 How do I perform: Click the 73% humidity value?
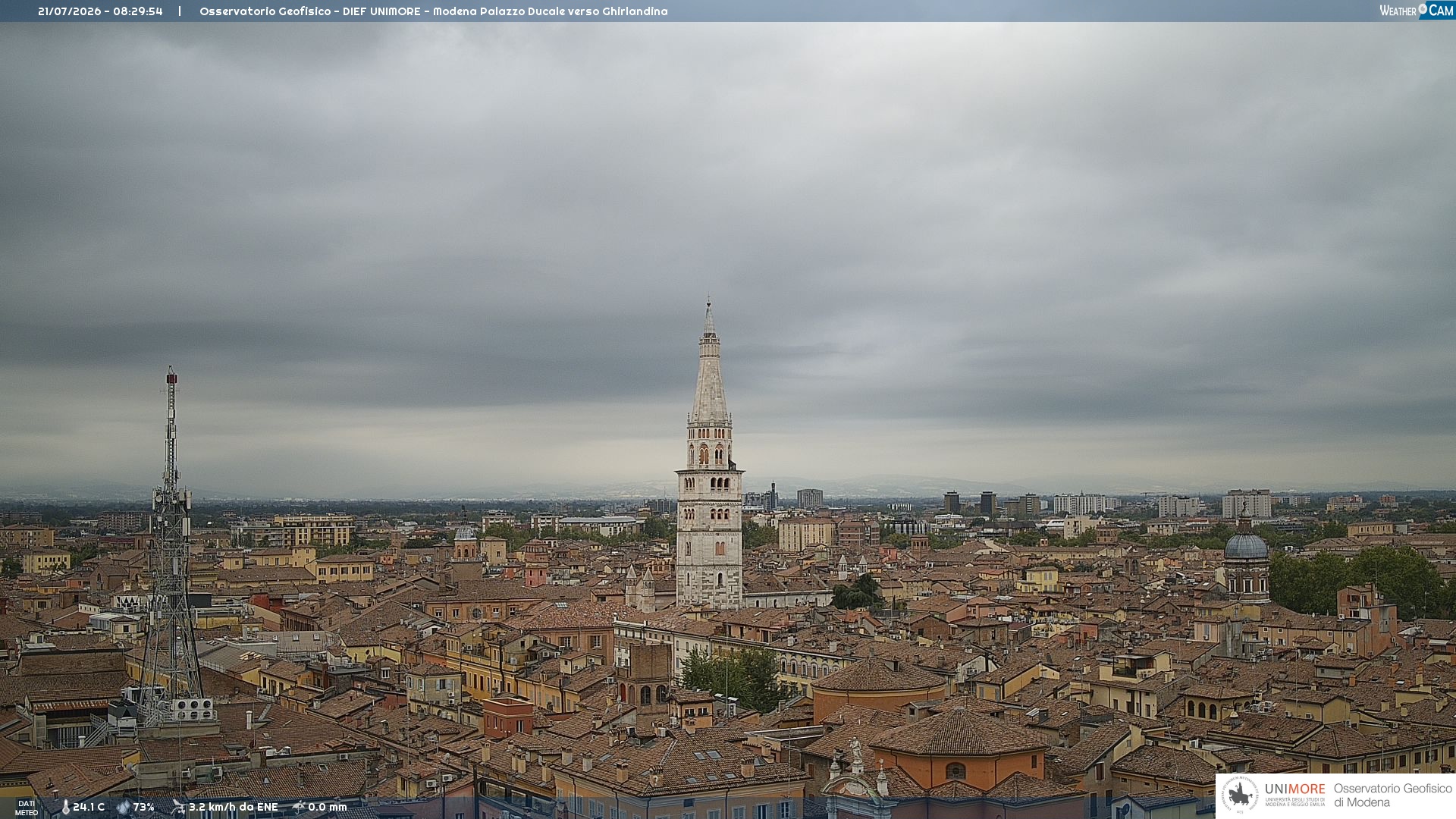(143, 807)
